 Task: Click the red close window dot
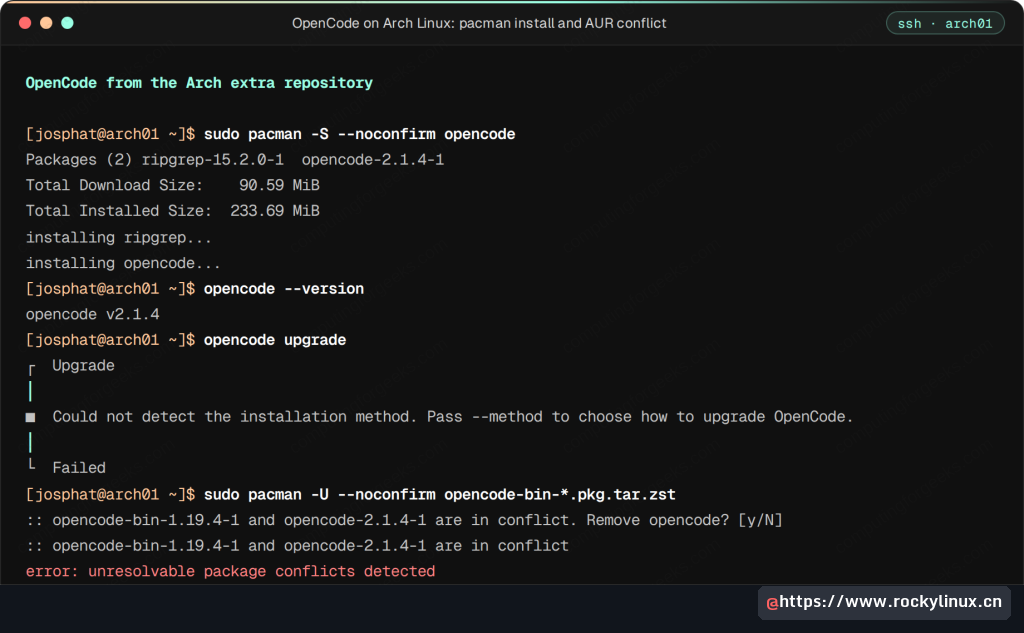[x=25, y=23]
